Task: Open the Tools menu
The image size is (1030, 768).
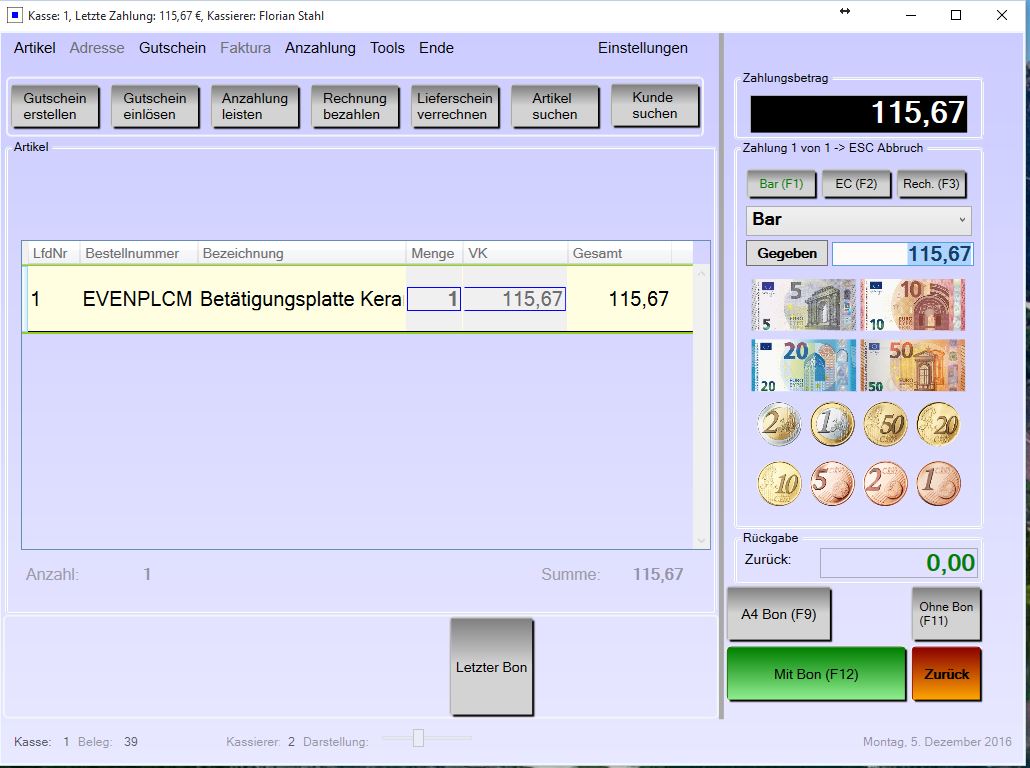Action: point(387,48)
